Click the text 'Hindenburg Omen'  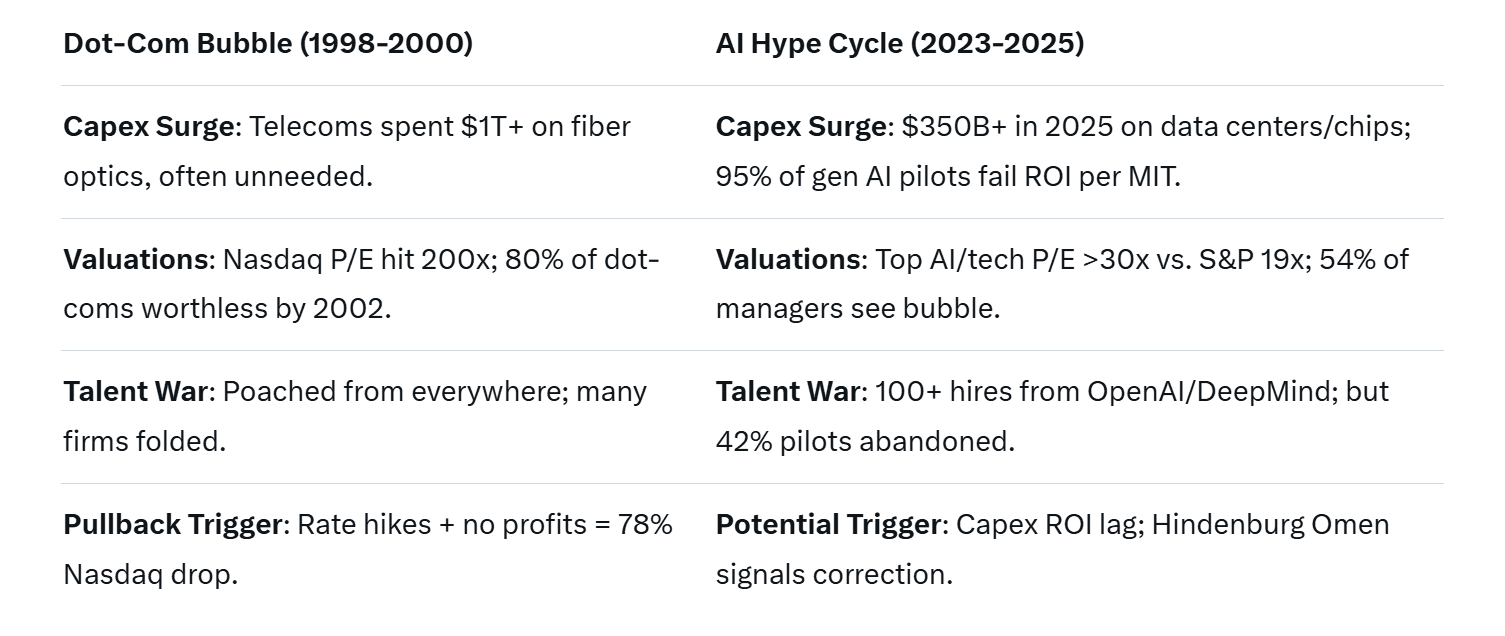(x=1270, y=524)
